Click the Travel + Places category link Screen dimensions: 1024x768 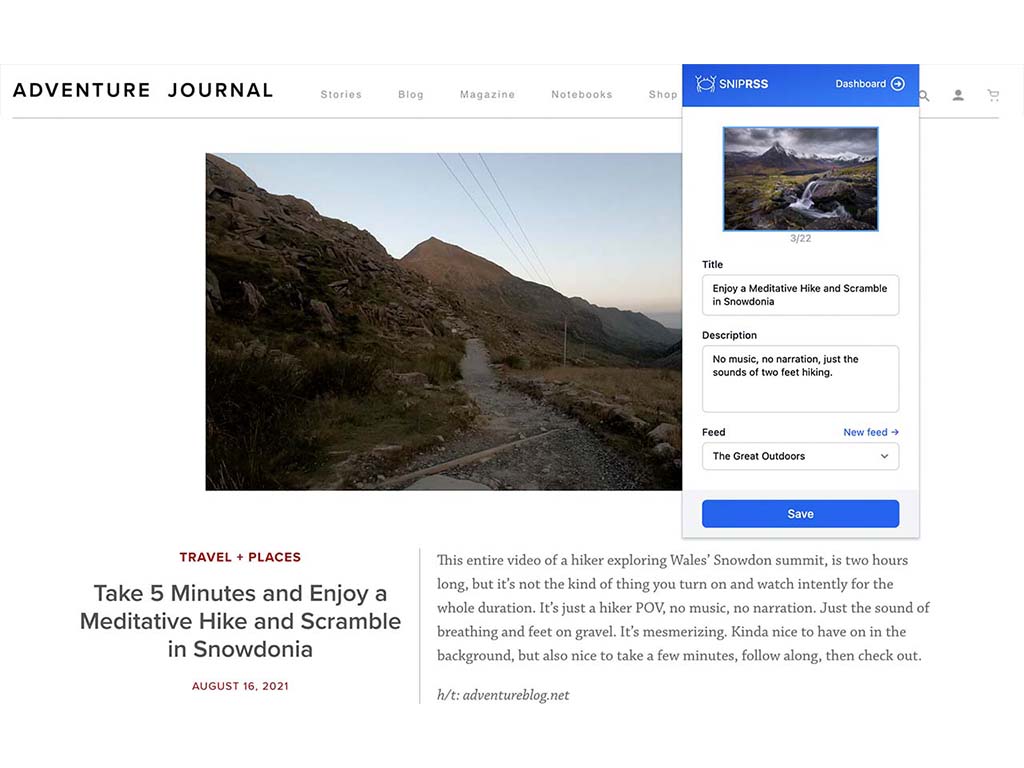240,557
